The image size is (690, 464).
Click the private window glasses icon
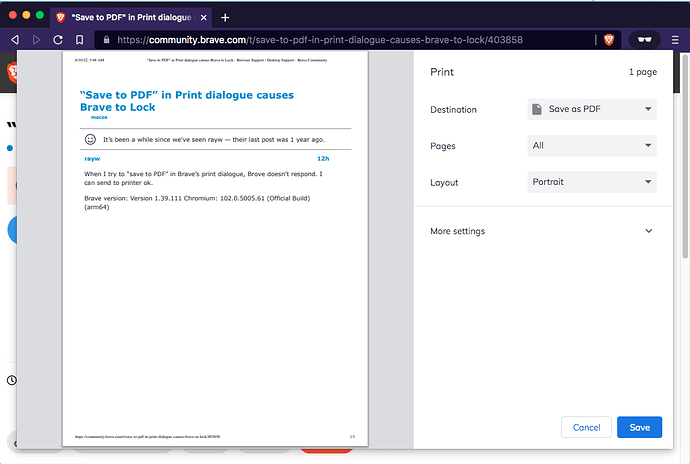tap(645, 40)
